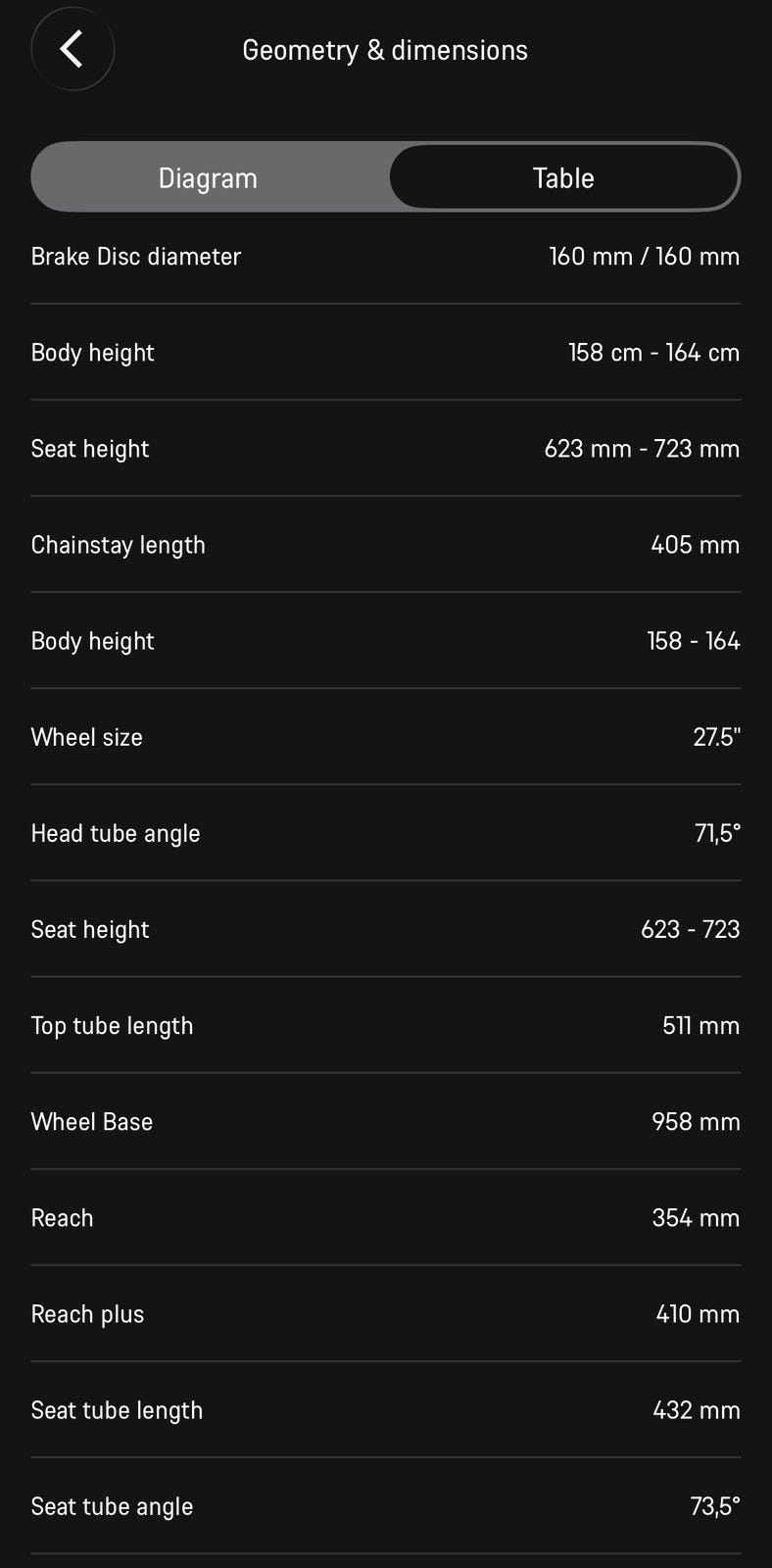Select the Geometry & dimensions title
Image resolution: width=772 pixels, height=1568 pixels.
(385, 50)
